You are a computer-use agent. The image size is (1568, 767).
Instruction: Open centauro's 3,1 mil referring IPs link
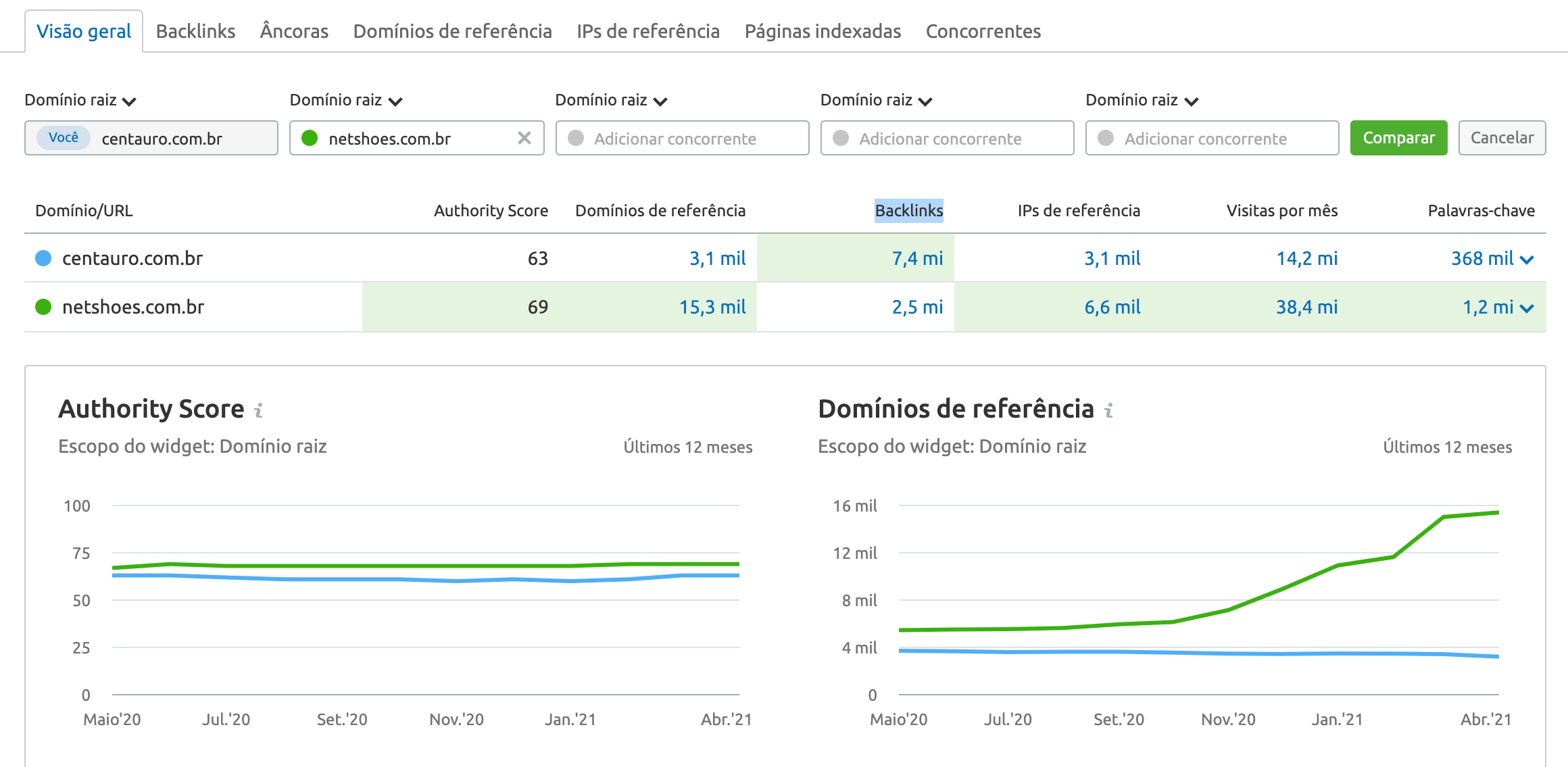click(1112, 258)
